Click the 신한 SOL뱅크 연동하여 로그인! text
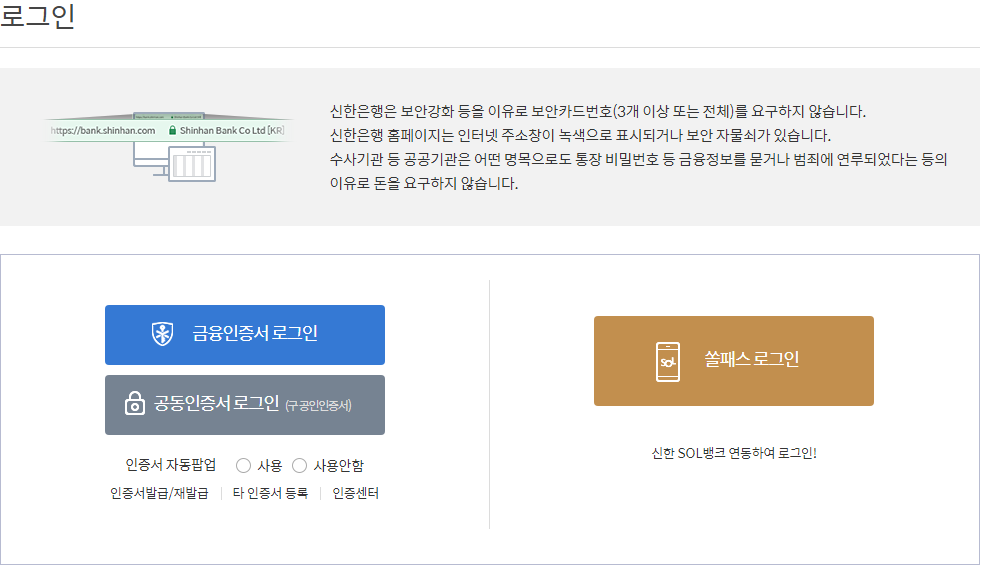Viewport: 982px width, 574px height. (x=733, y=453)
